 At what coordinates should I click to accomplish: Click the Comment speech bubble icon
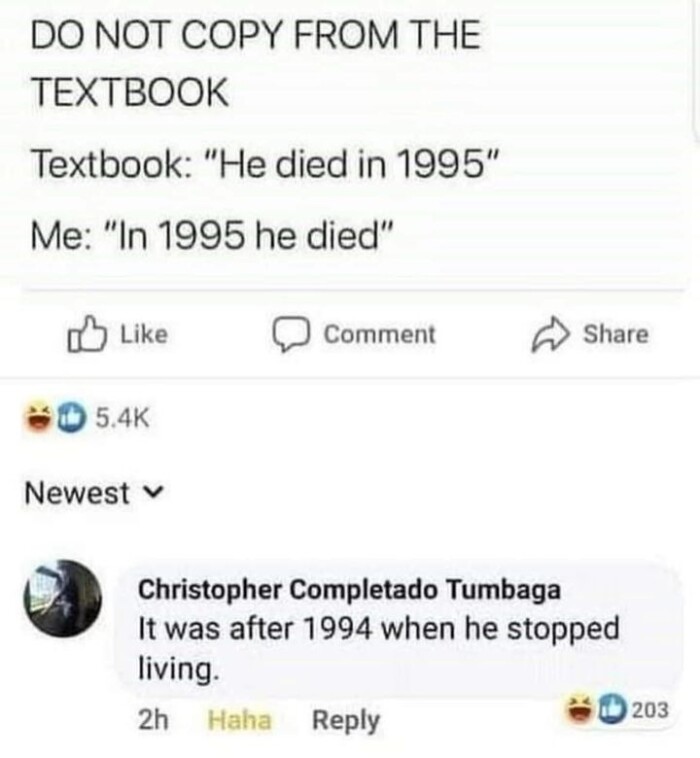290,335
